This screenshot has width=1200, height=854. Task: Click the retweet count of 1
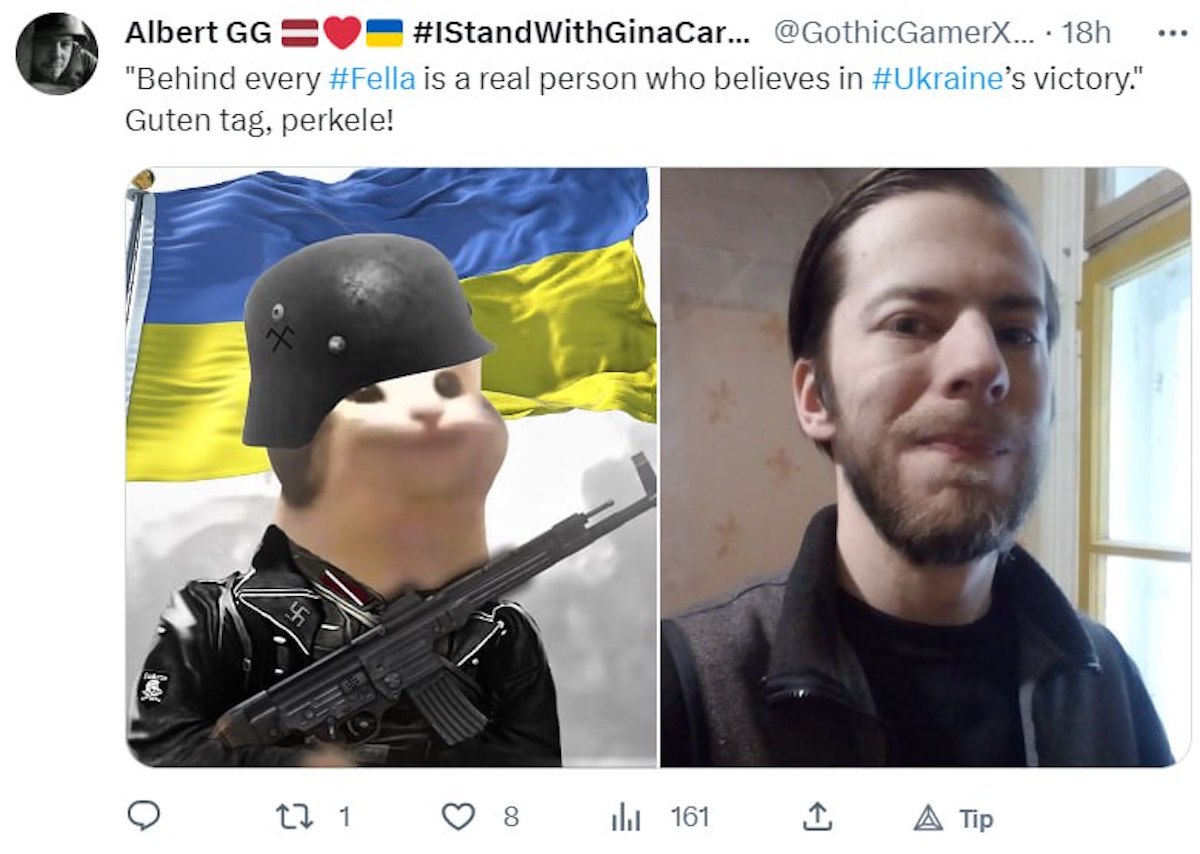pos(345,817)
